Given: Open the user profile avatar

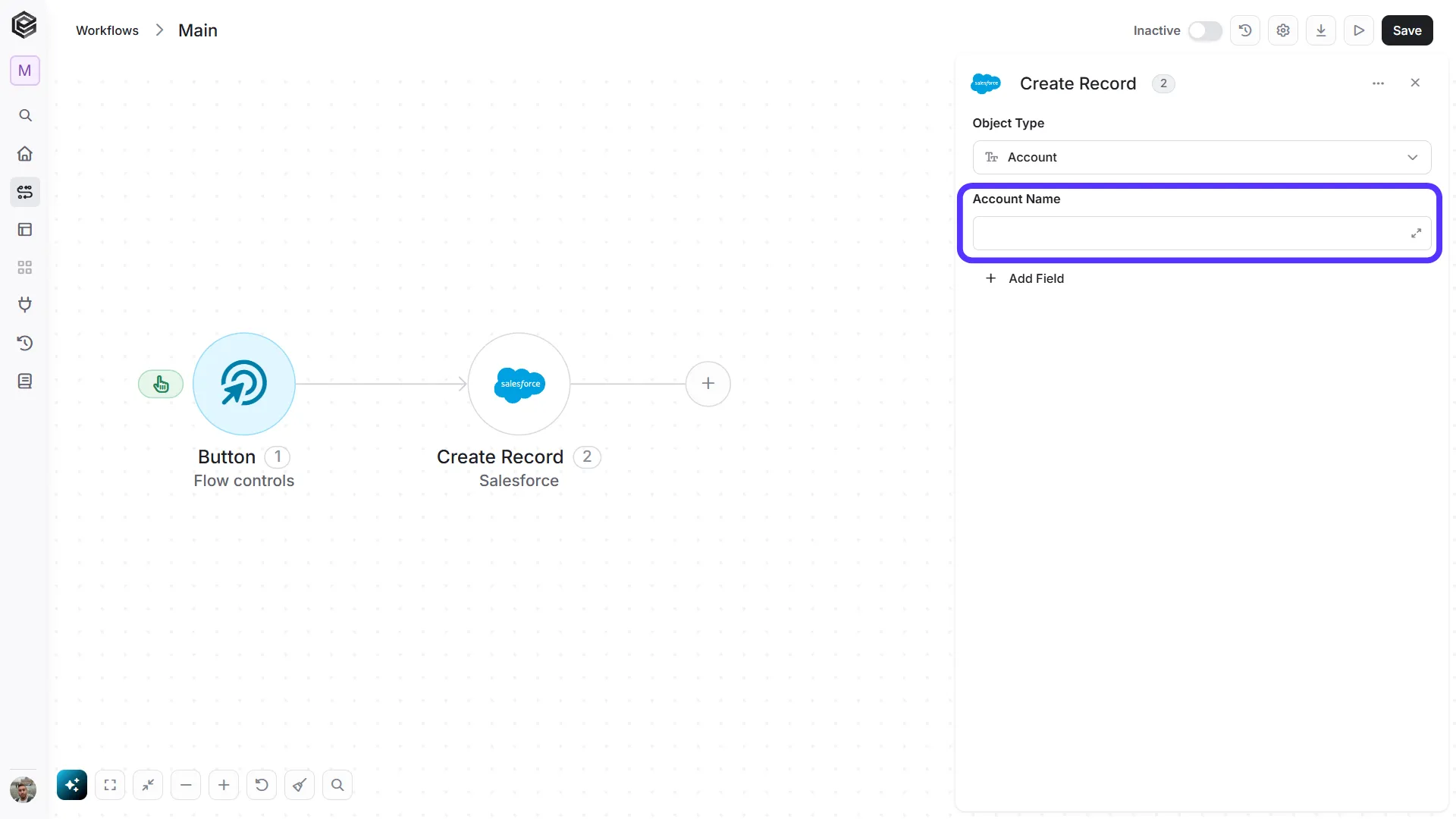Looking at the screenshot, I should (24, 789).
